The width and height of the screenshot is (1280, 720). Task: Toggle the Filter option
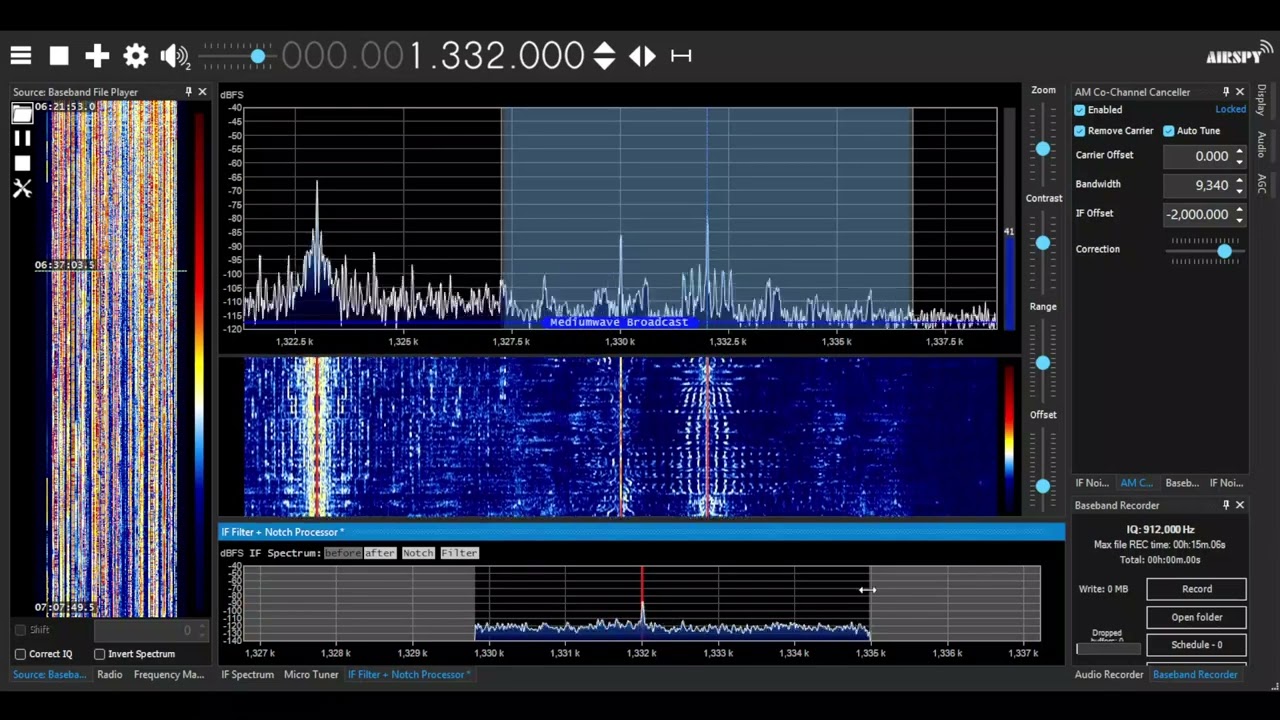pos(459,553)
